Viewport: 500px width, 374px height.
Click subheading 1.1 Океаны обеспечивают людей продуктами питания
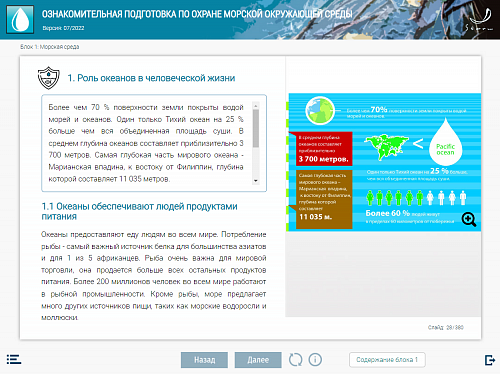(x=139, y=211)
